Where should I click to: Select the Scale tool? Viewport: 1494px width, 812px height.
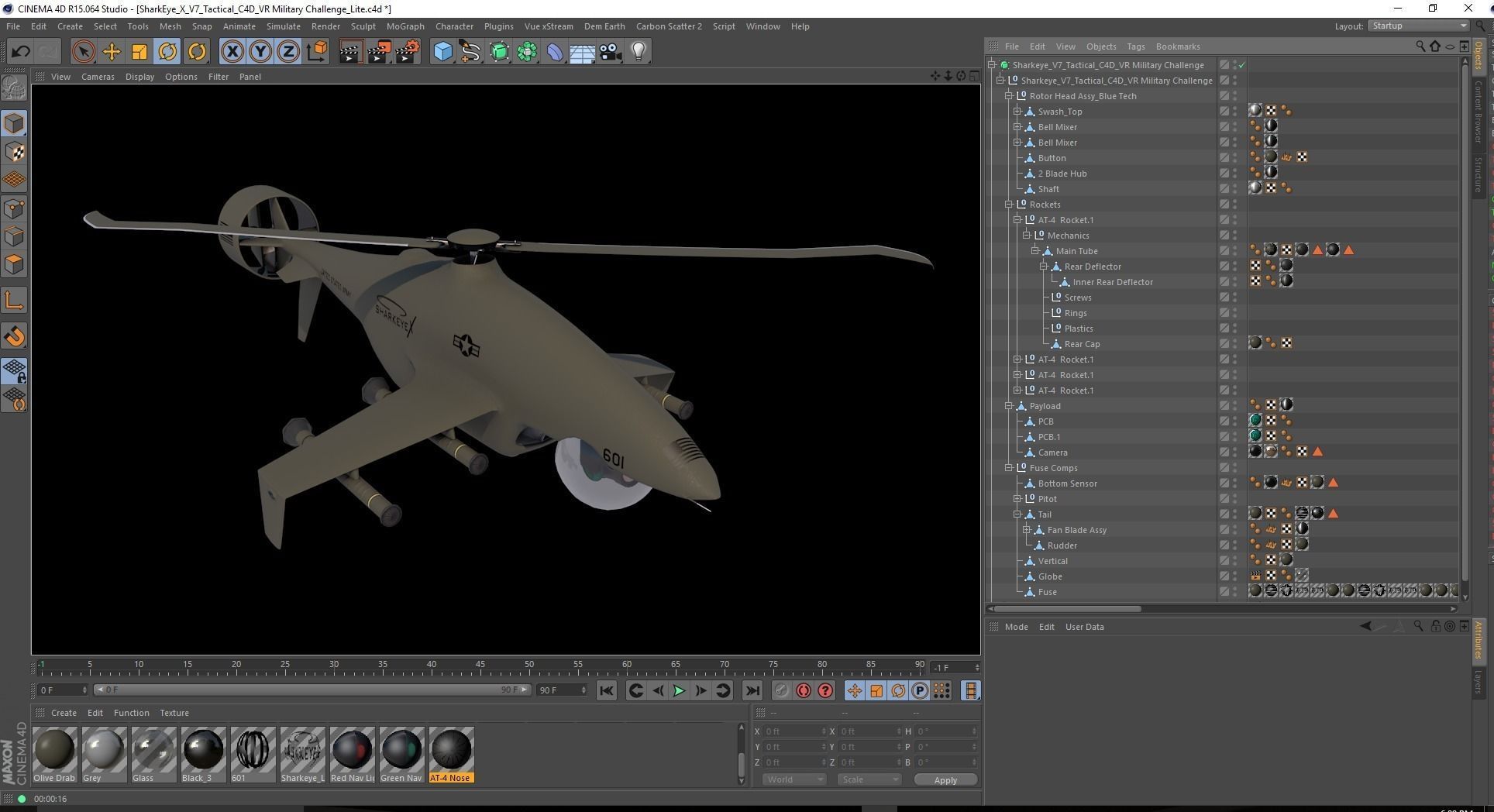point(139,52)
